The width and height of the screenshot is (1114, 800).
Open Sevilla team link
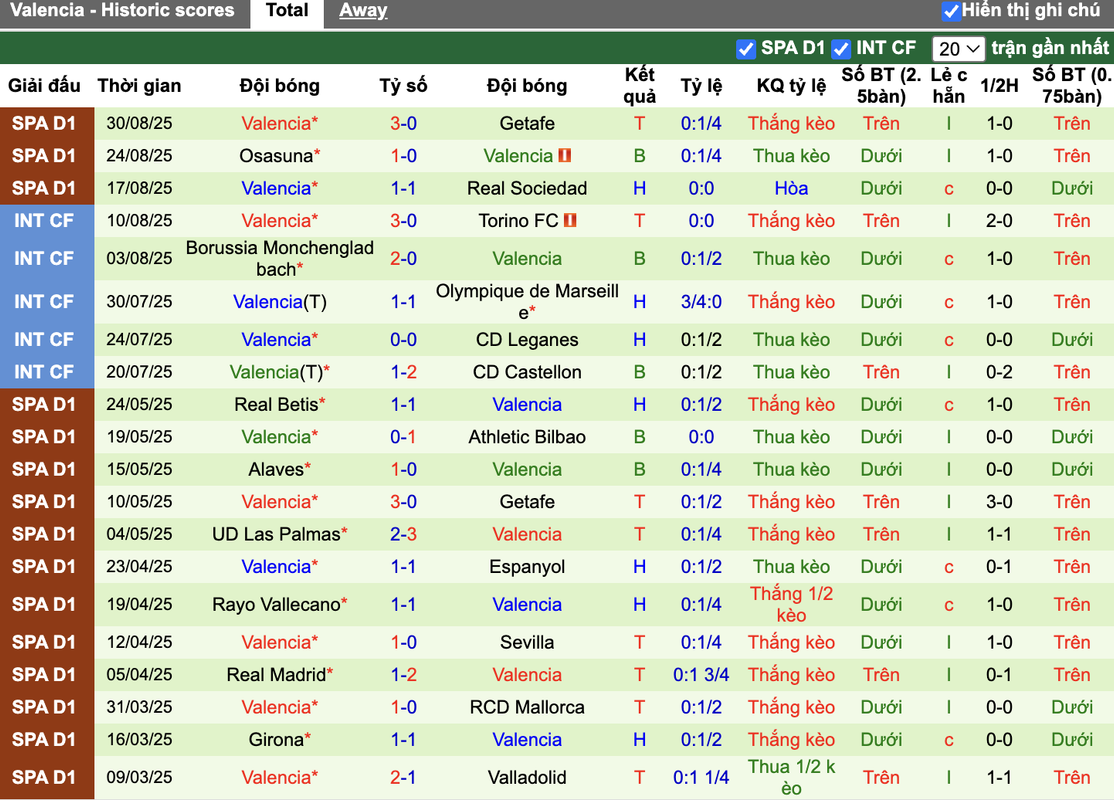coord(527,643)
